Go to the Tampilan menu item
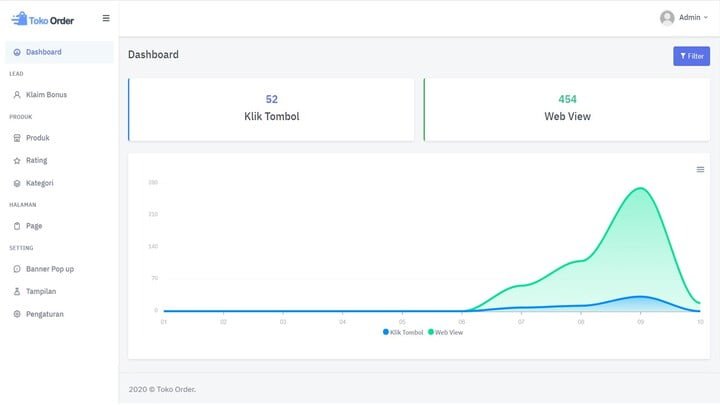The width and height of the screenshot is (720, 405). (x=41, y=291)
